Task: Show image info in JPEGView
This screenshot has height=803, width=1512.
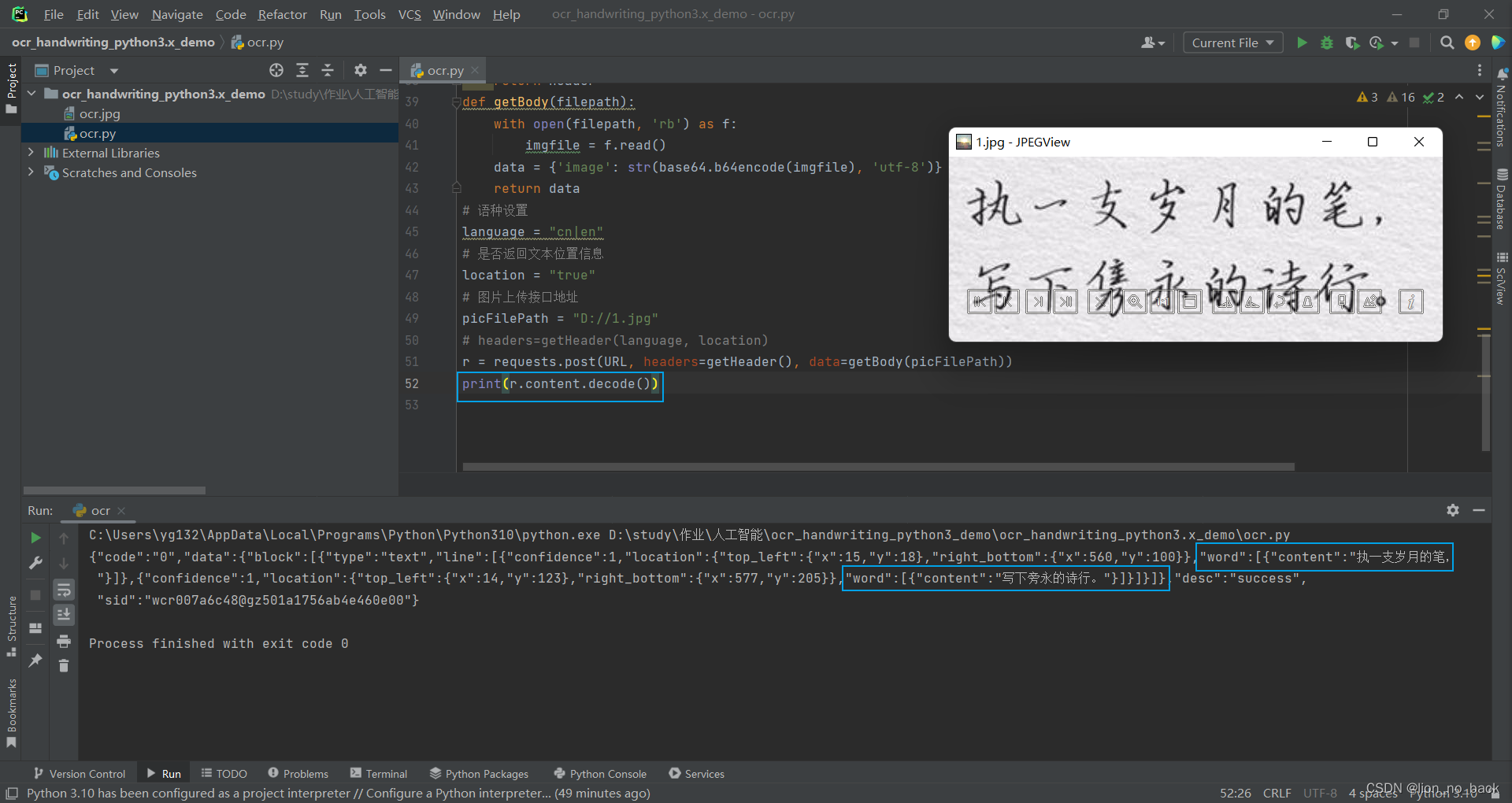Action: pos(1411,302)
